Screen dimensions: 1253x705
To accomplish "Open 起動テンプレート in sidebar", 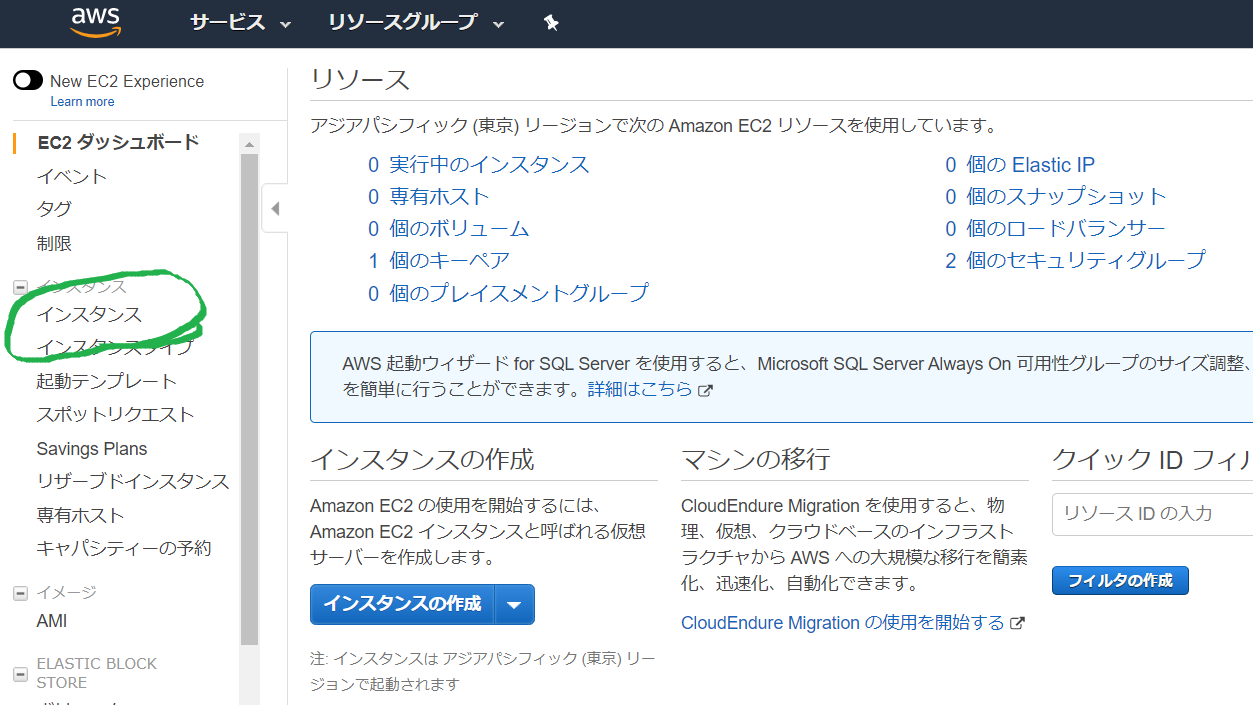I will point(107,381).
